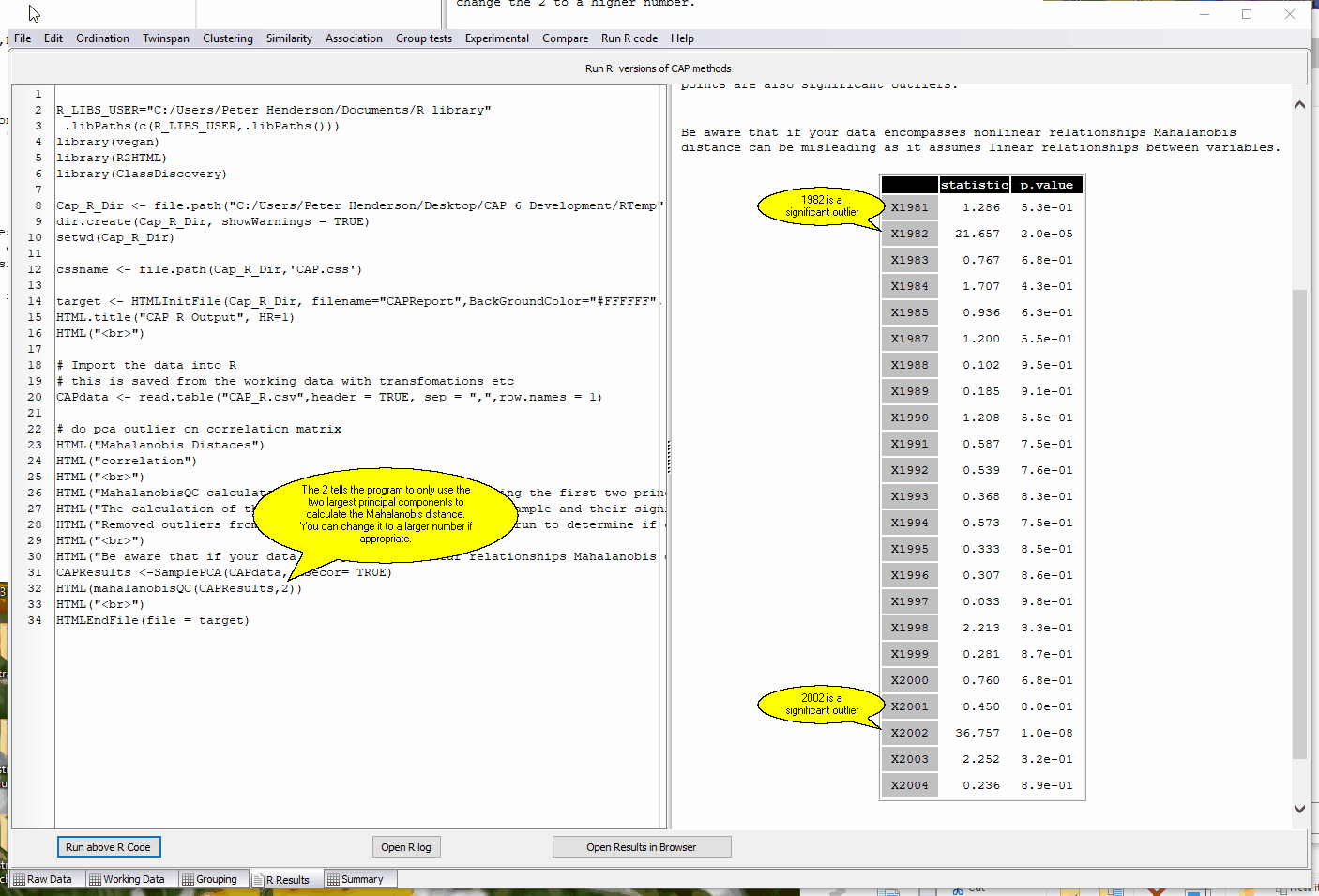Image resolution: width=1319 pixels, height=896 pixels.
Task: Click the Open R log button
Action: coord(406,847)
